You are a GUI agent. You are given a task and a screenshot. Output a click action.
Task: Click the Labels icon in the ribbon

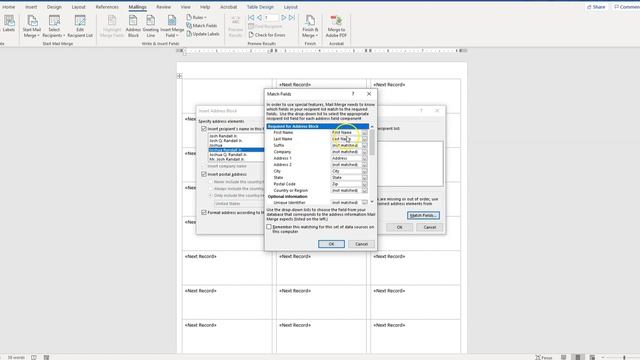point(9,24)
